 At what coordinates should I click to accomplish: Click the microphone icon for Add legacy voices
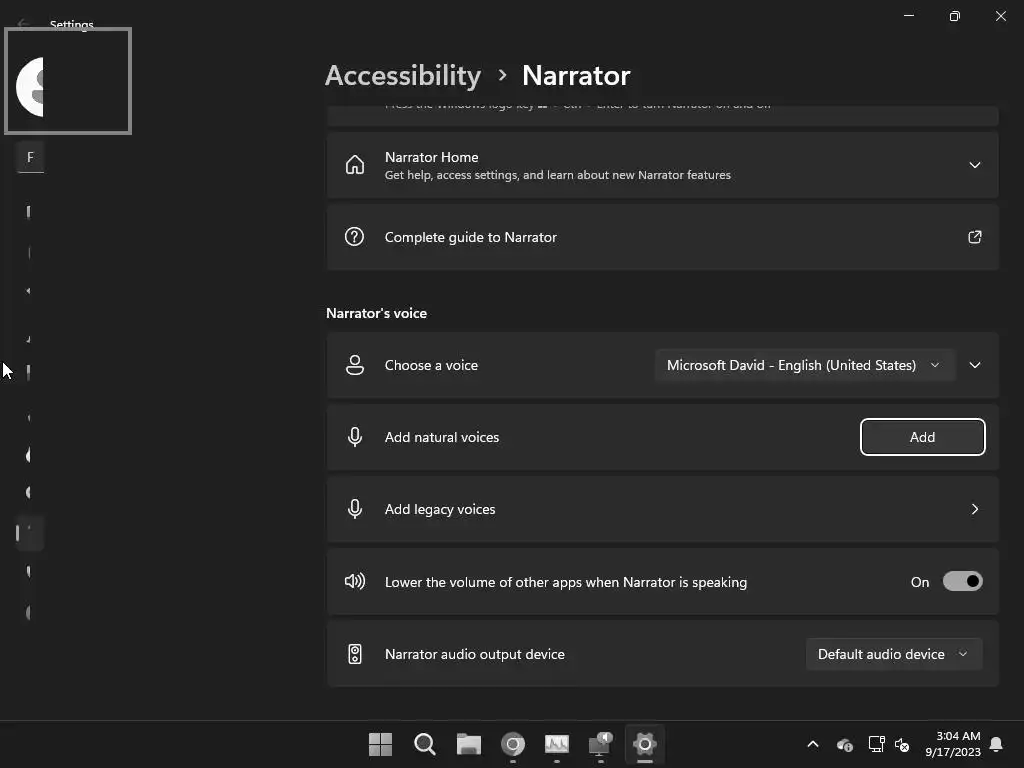pyautogui.click(x=355, y=509)
